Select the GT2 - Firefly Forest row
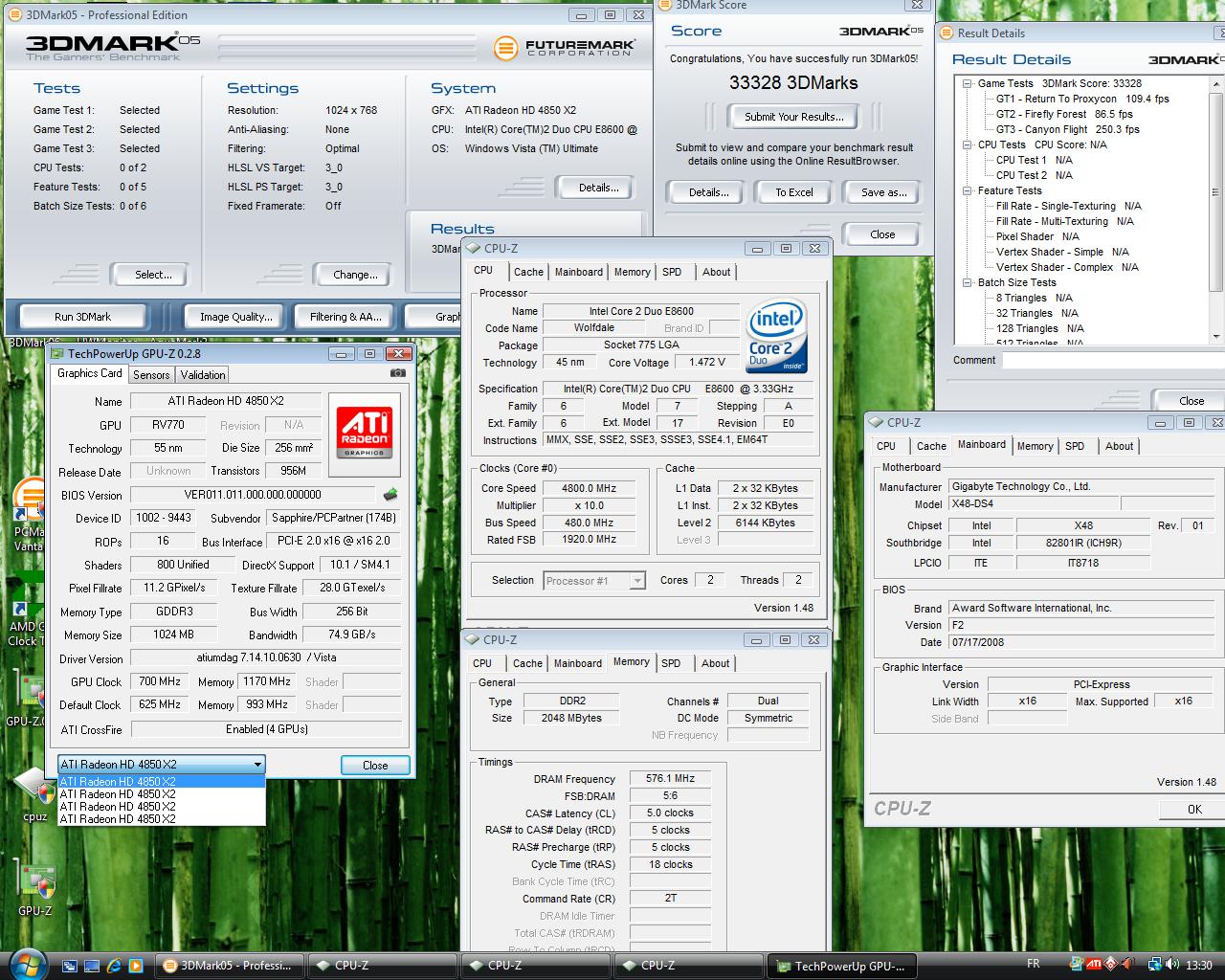The height and width of the screenshot is (980, 1225). [1064, 114]
